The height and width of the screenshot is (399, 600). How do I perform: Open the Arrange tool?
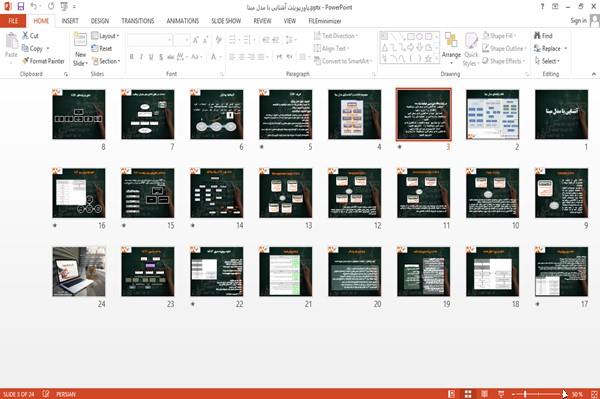pyautogui.click(x=451, y=49)
